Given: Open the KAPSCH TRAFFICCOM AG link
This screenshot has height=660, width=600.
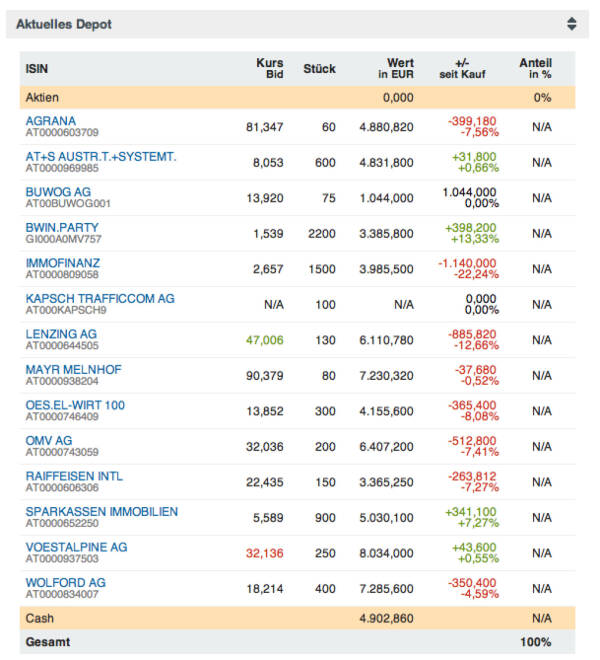Looking at the screenshot, I should pos(100,298).
